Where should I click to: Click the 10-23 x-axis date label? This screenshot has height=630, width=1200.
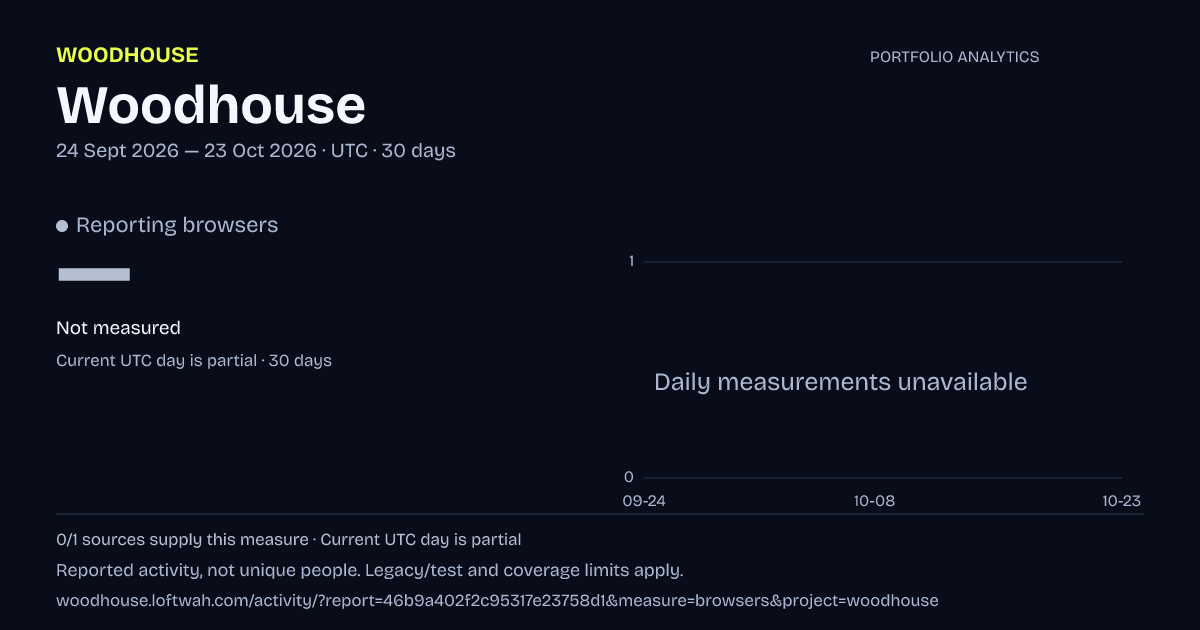point(1121,502)
